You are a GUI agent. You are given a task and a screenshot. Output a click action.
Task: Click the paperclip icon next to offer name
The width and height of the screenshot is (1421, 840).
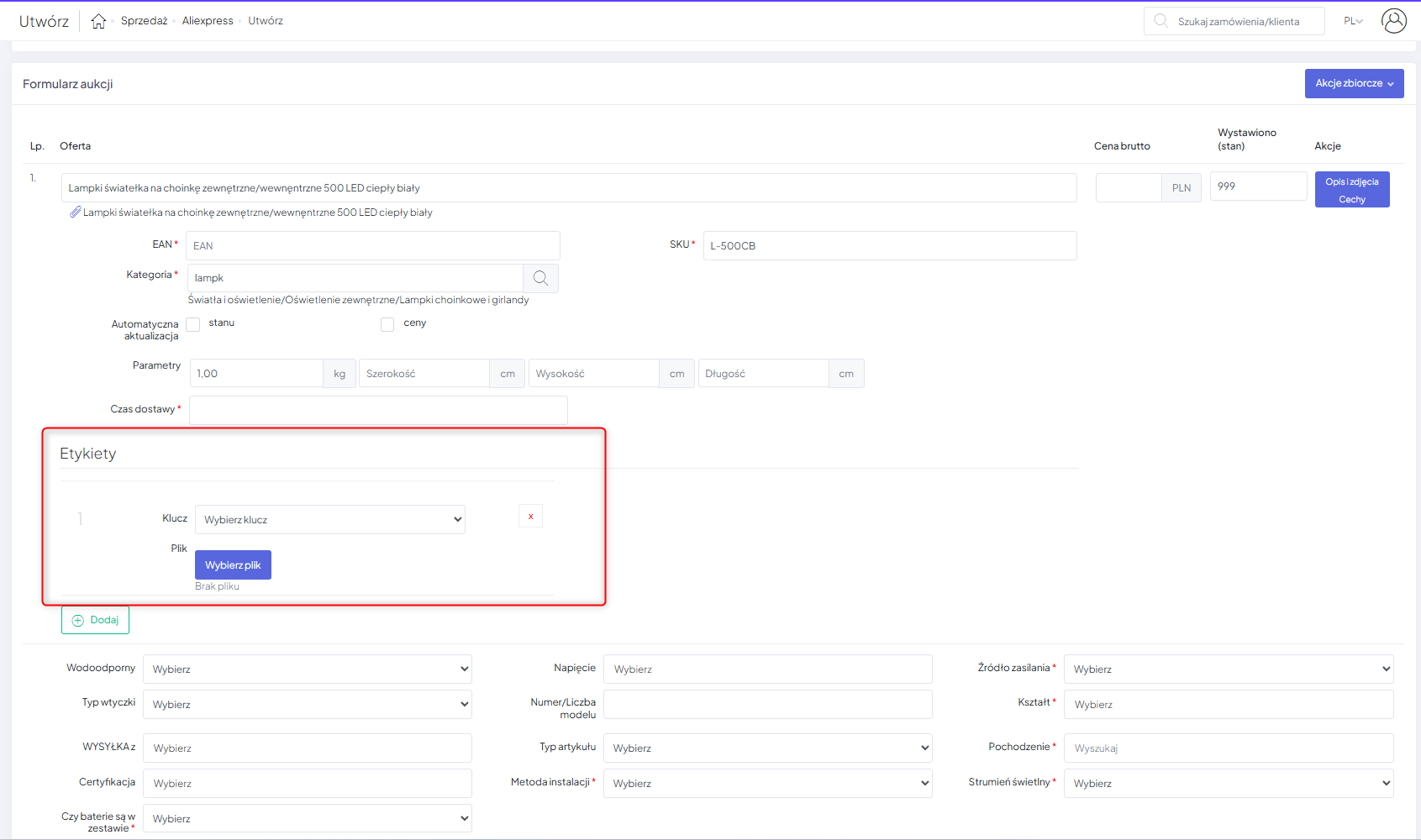75,213
